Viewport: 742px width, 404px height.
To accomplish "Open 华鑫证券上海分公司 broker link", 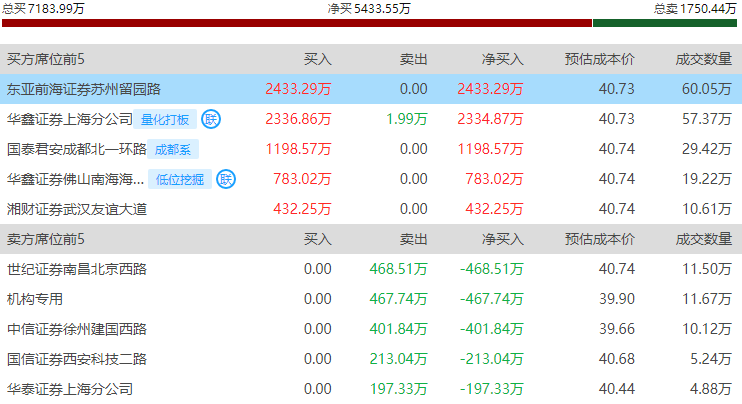I will [x=69, y=120].
